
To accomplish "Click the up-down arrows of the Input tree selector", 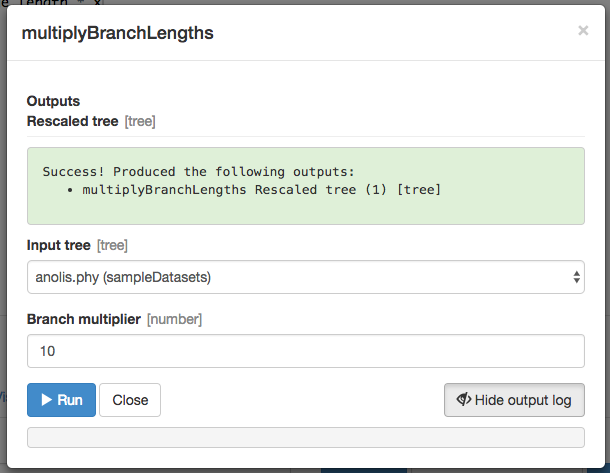I will tap(577, 277).
